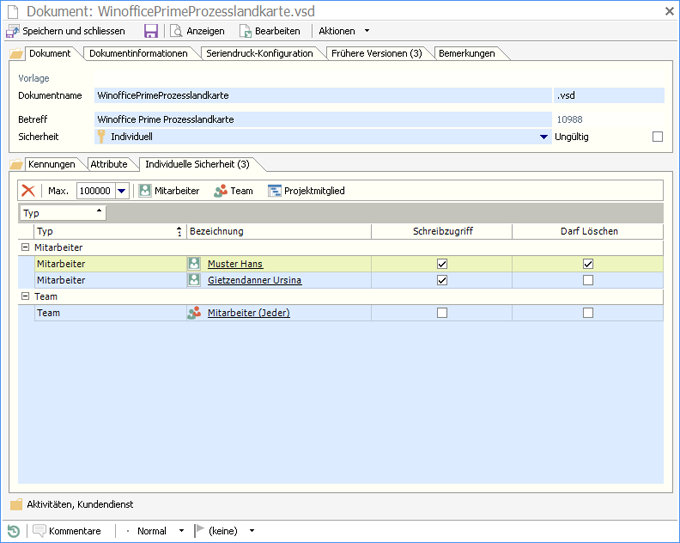Click the Kommentare speech bubble icon
The image size is (680, 543).
point(39,531)
